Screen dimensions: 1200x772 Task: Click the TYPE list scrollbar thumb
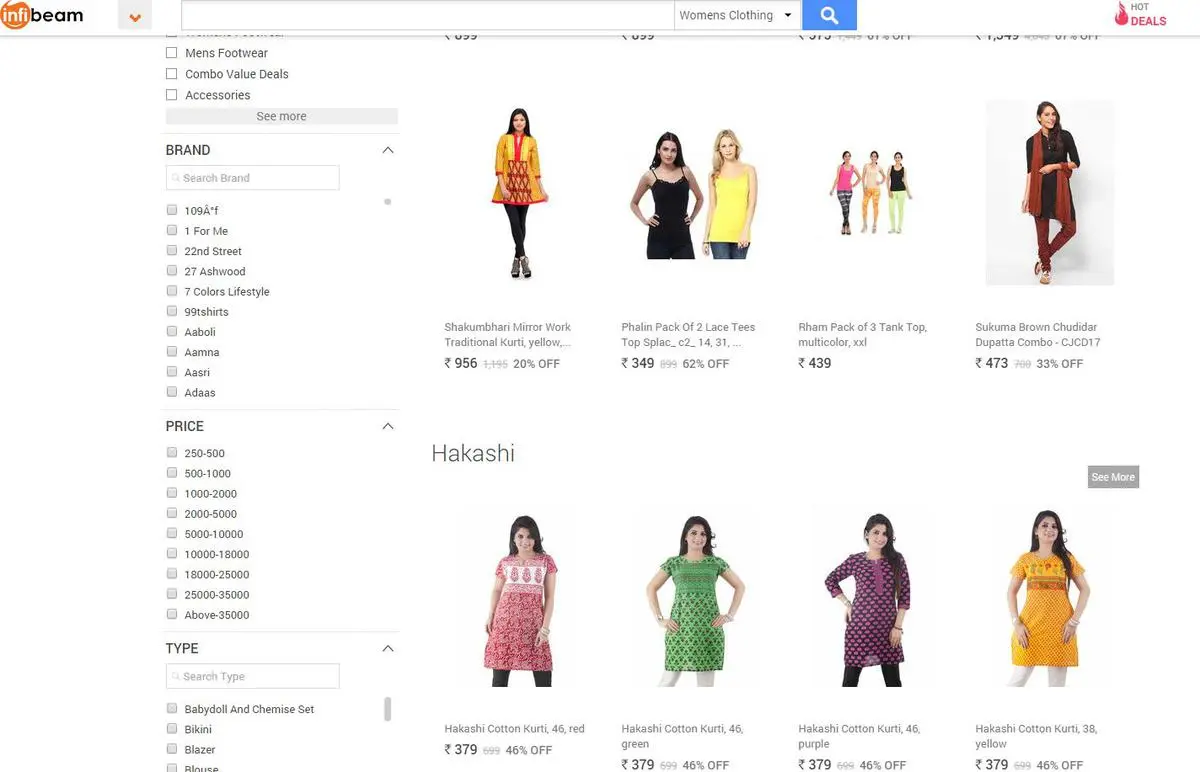[388, 709]
